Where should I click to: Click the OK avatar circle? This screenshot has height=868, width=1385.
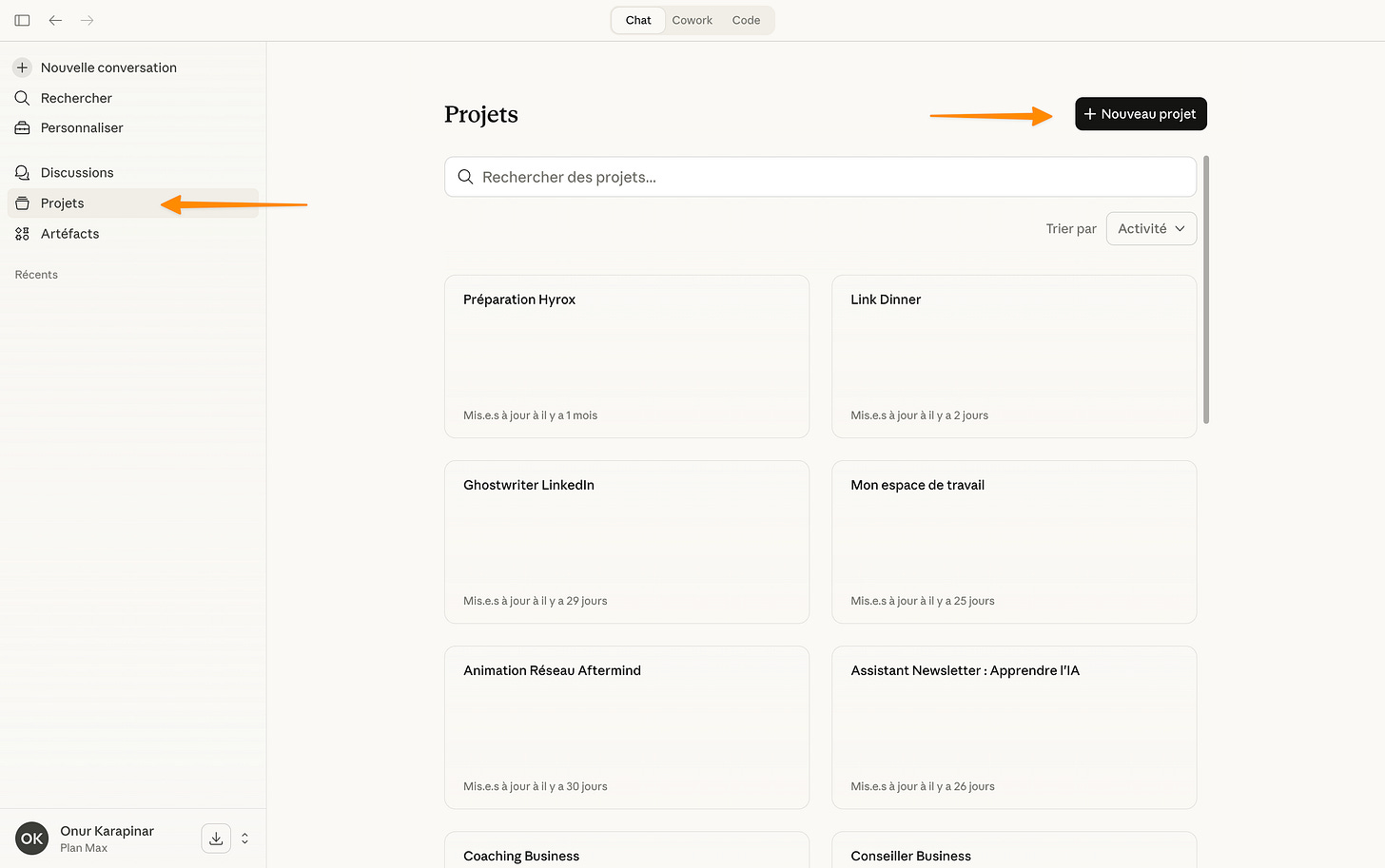click(x=32, y=839)
